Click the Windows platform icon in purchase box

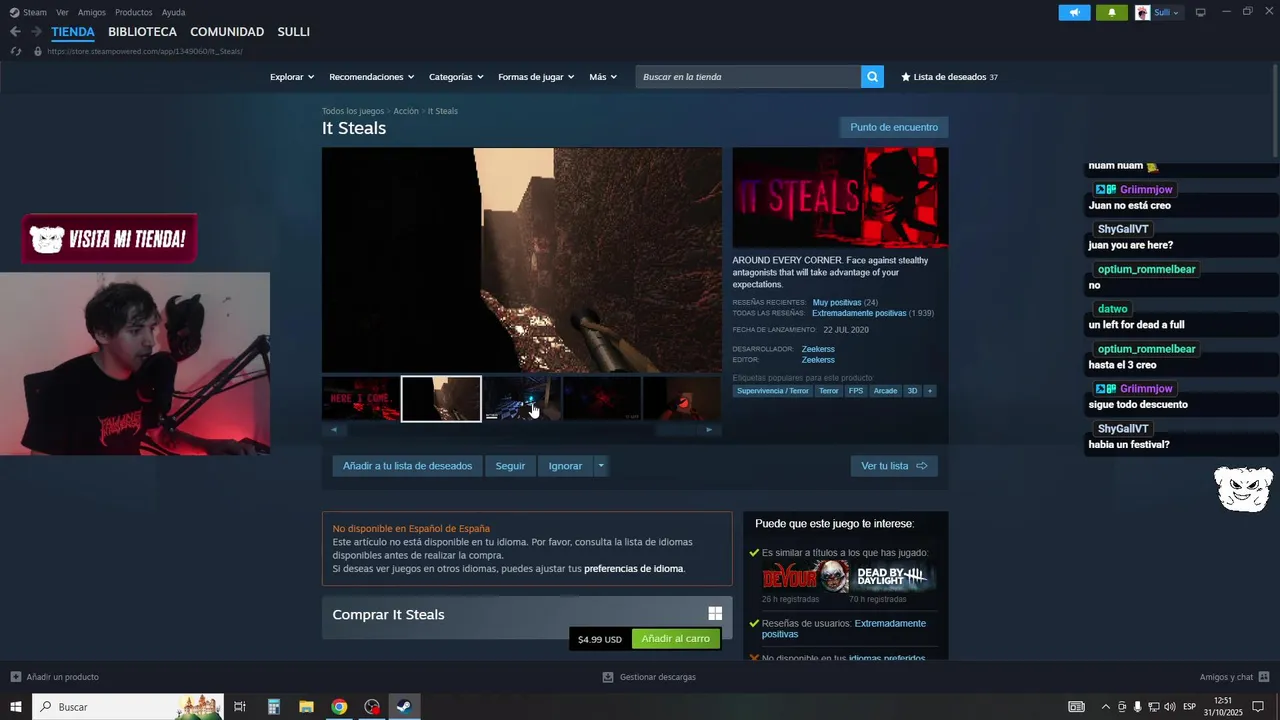[x=715, y=614]
